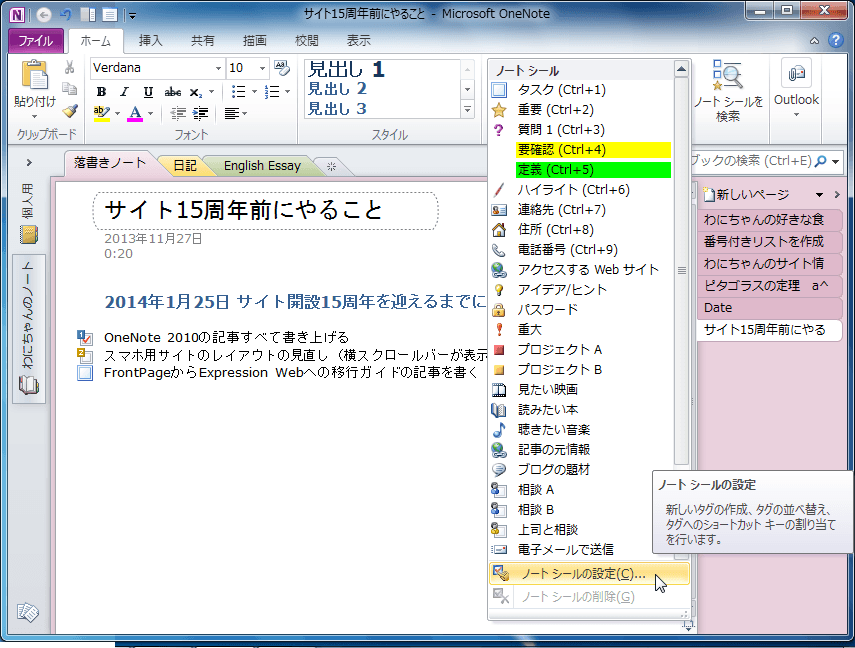Create new section with the asterisk tab

pyautogui.click(x=332, y=166)
